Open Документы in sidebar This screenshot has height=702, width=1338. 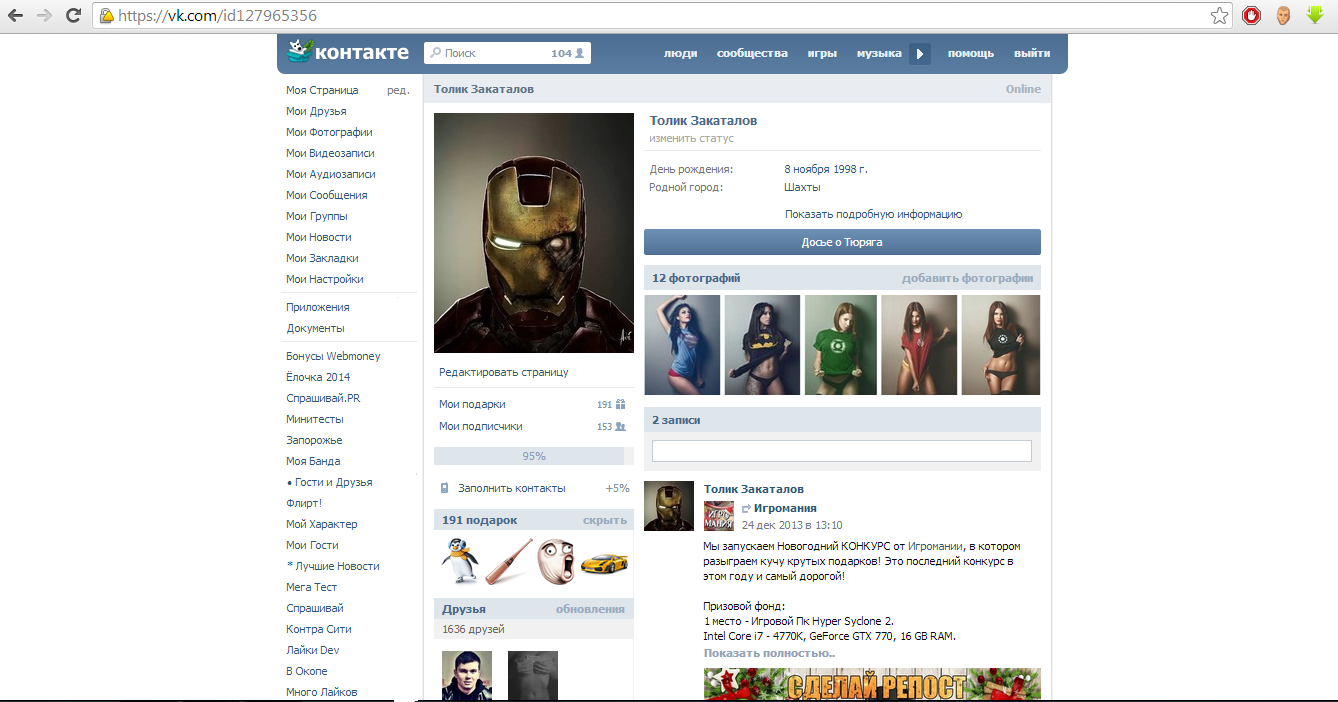(x=315, y=328)
